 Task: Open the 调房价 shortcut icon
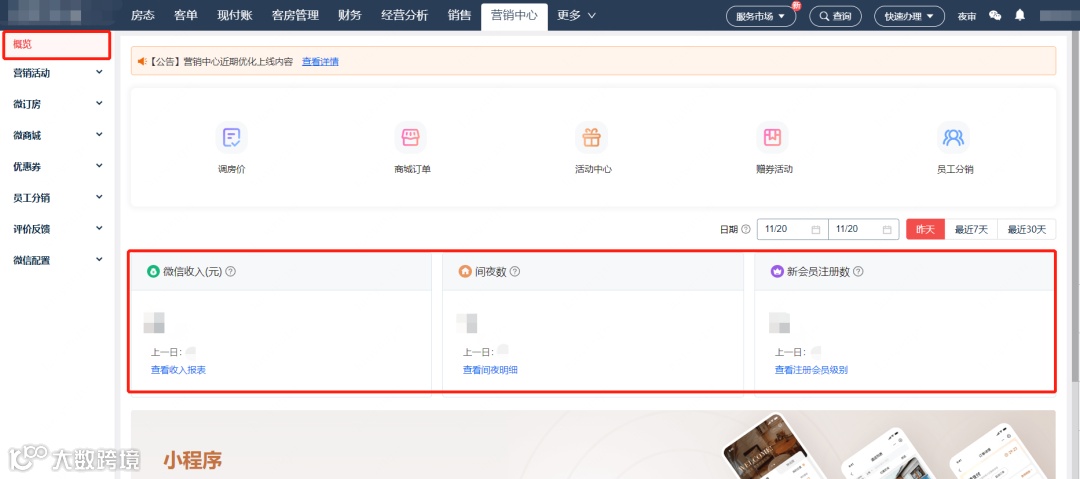point(231,137)
